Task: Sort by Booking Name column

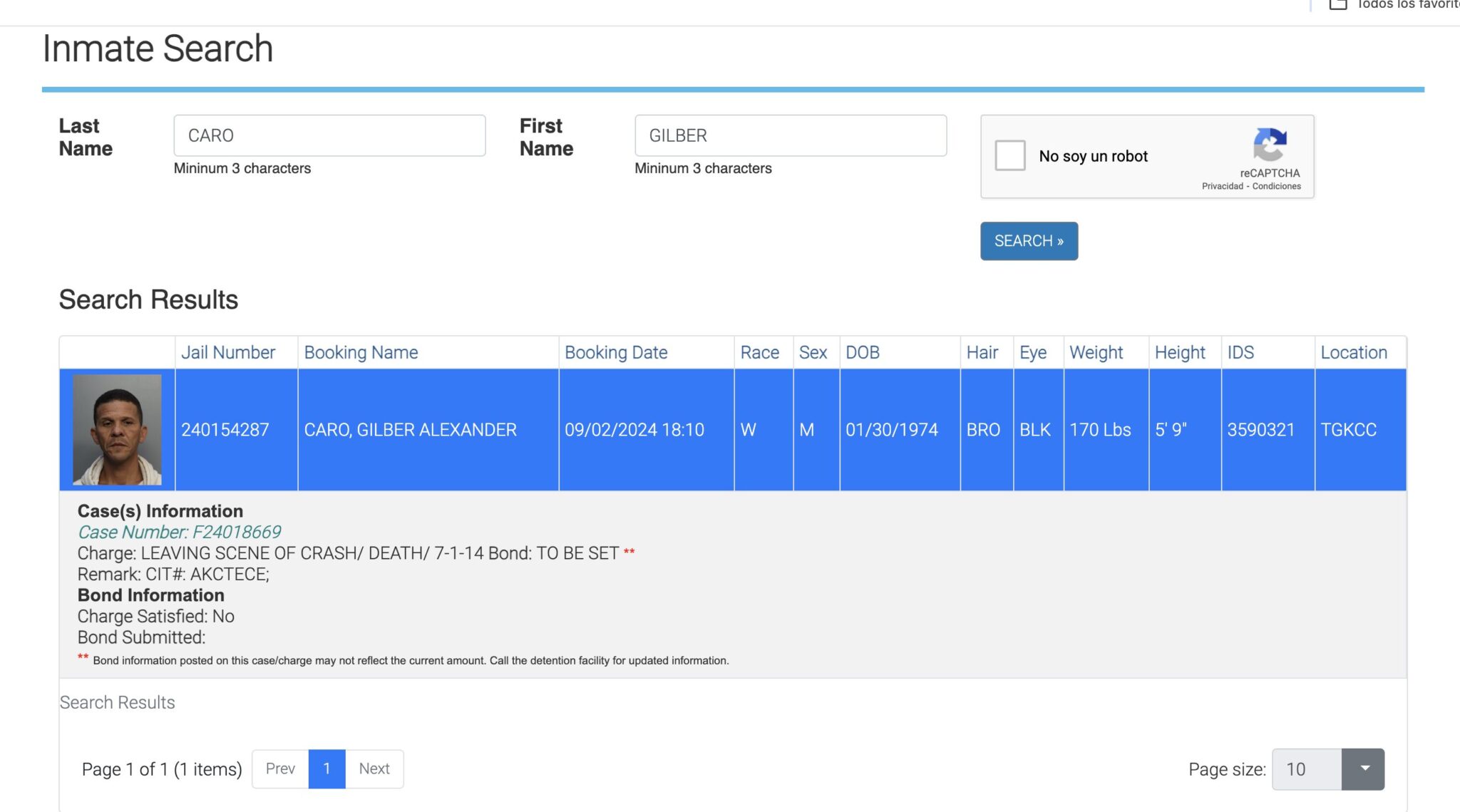Action: click(x=361, y=352)
